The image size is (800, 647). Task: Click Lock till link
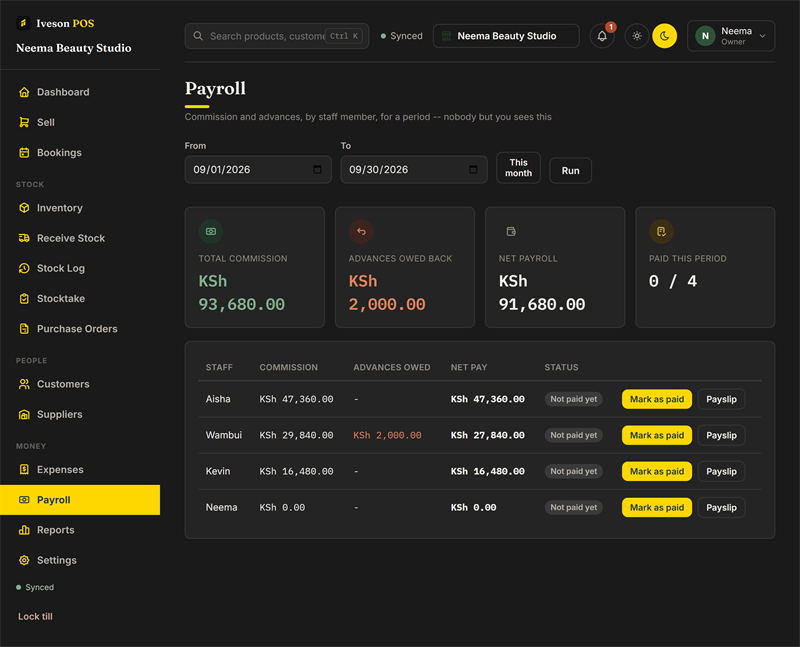coord(35,616)
